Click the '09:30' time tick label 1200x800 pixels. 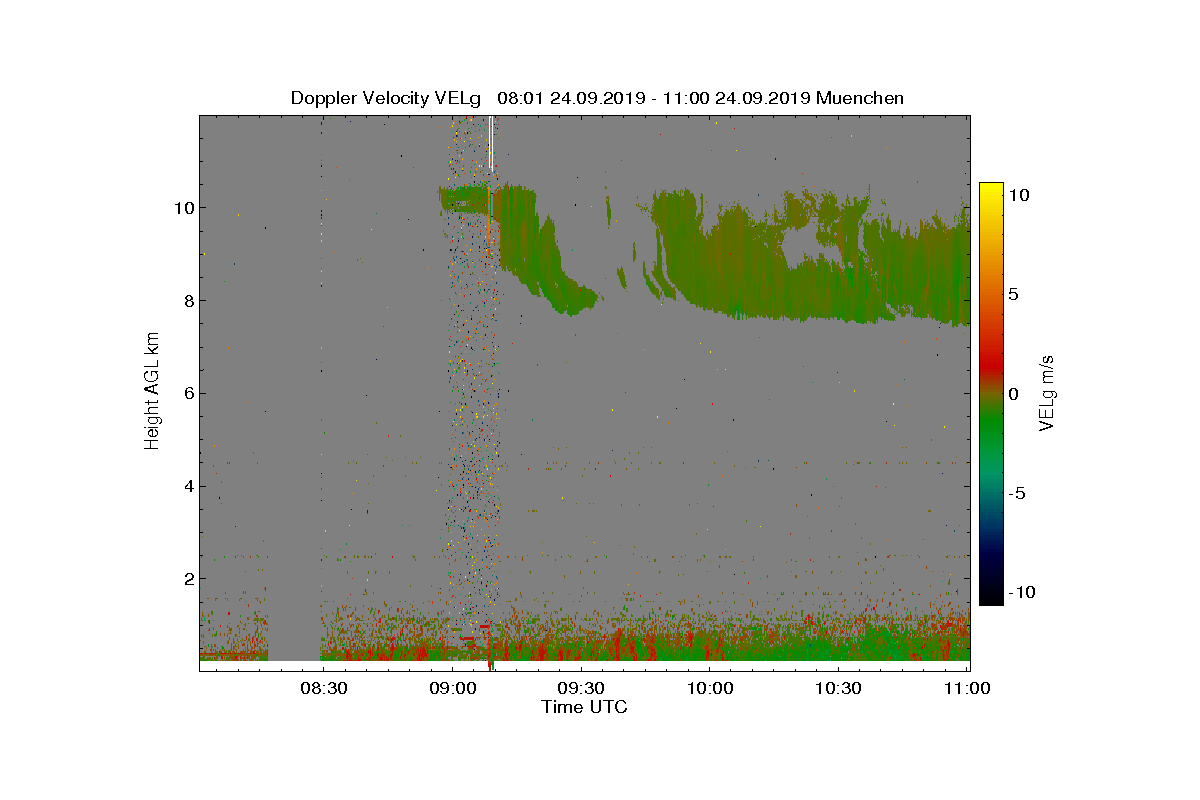pyautogui.click(x=581, y=688)
